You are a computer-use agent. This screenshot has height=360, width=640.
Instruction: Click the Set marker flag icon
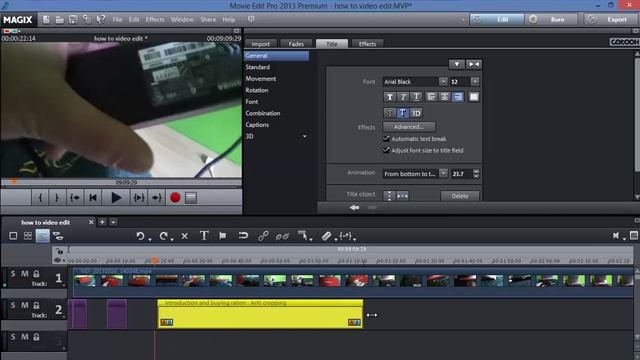click(222, 236)
